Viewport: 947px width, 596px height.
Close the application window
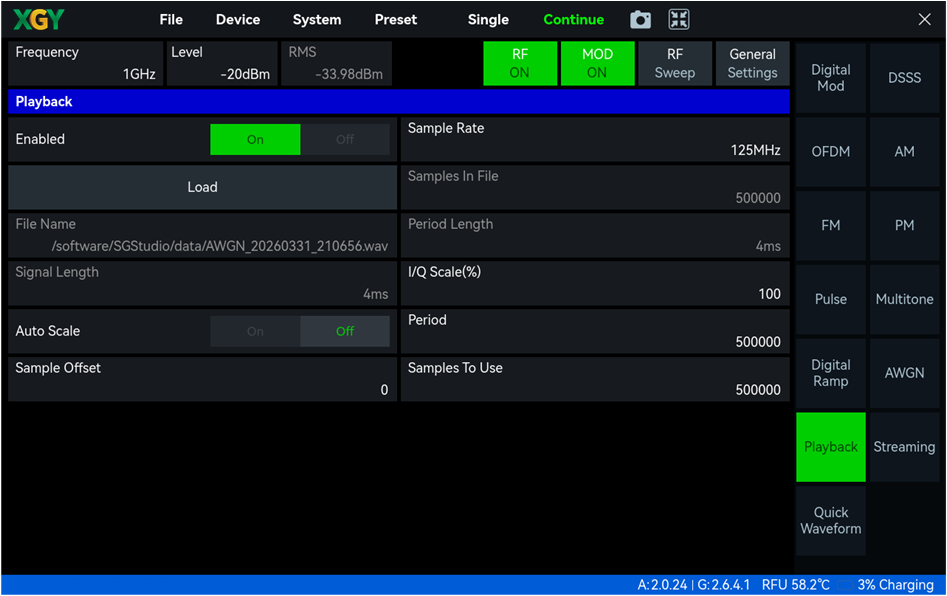click(x=924, y=19)
